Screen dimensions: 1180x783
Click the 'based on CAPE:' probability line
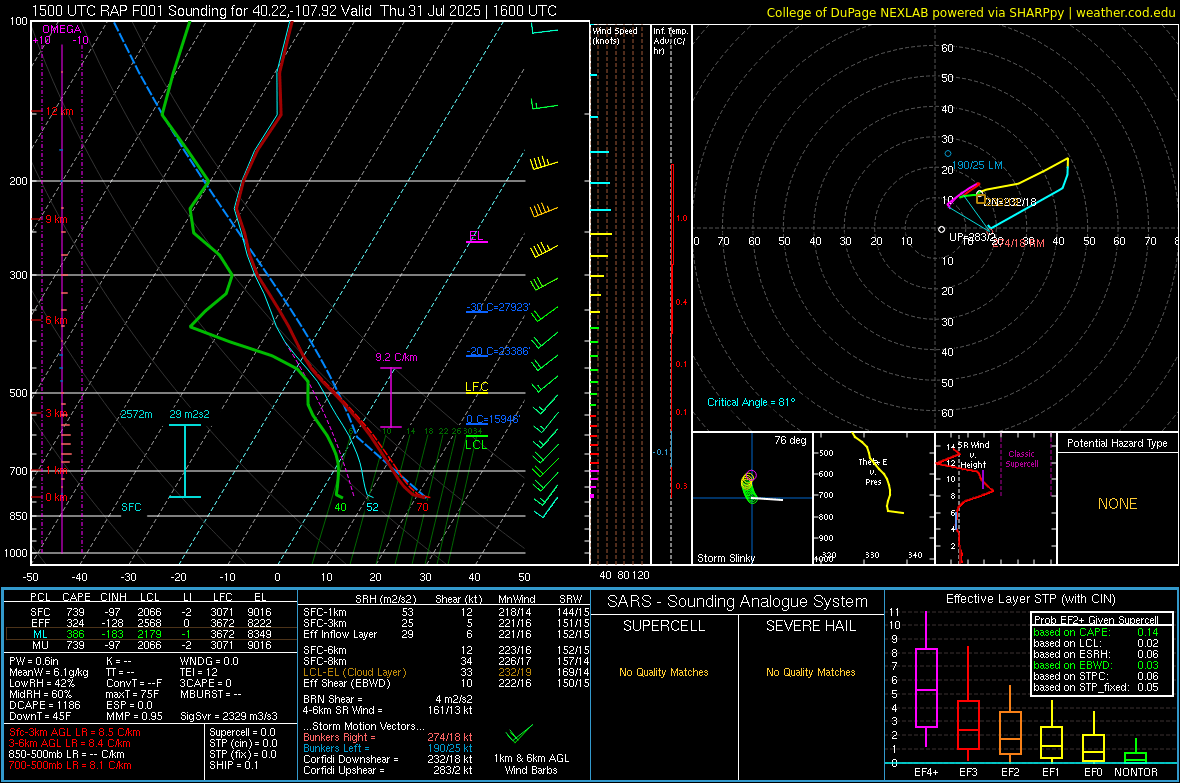coord(1096,632)
